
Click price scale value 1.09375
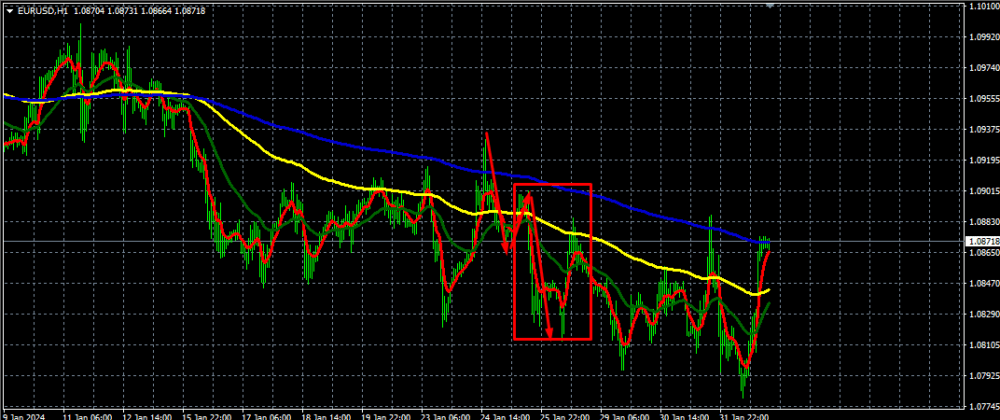point(986,129)
